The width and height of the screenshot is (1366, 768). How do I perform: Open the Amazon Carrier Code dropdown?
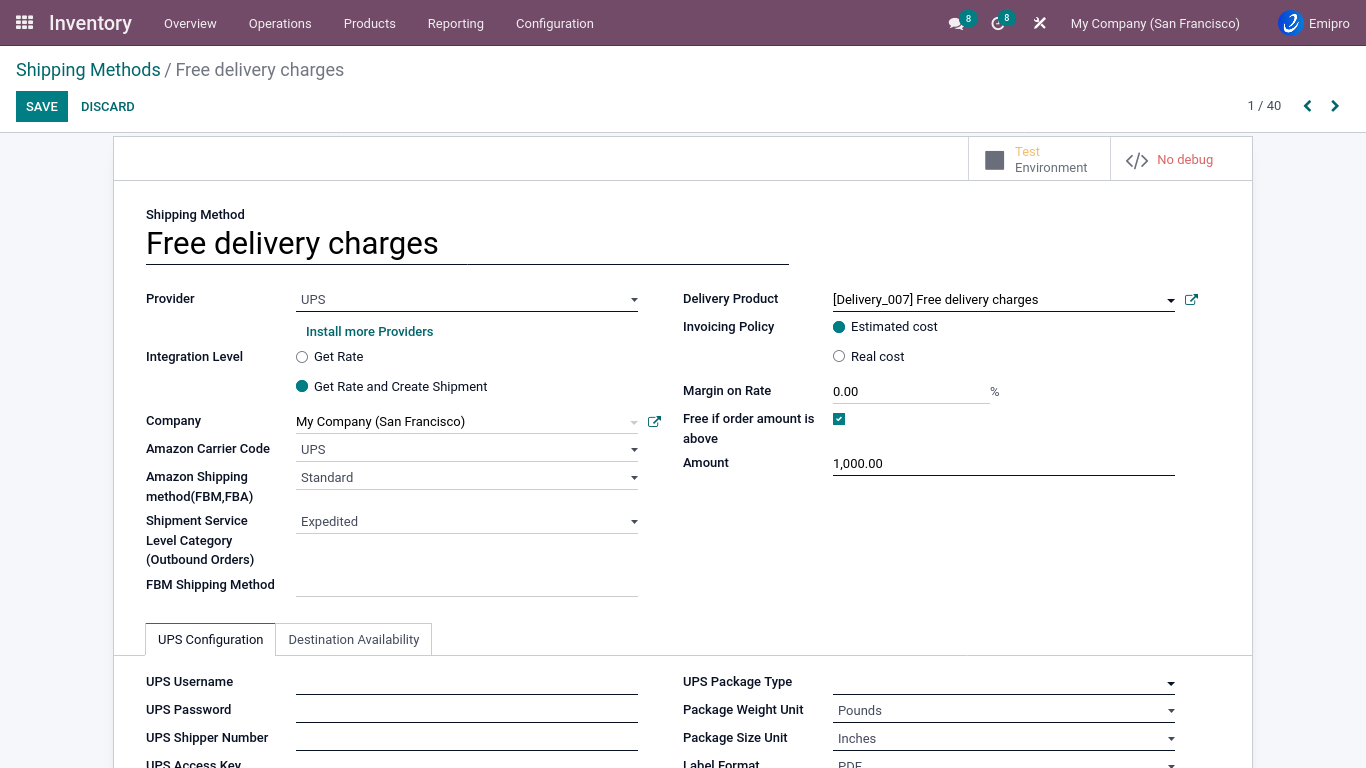pyautogui.click(x=467, y=450)
